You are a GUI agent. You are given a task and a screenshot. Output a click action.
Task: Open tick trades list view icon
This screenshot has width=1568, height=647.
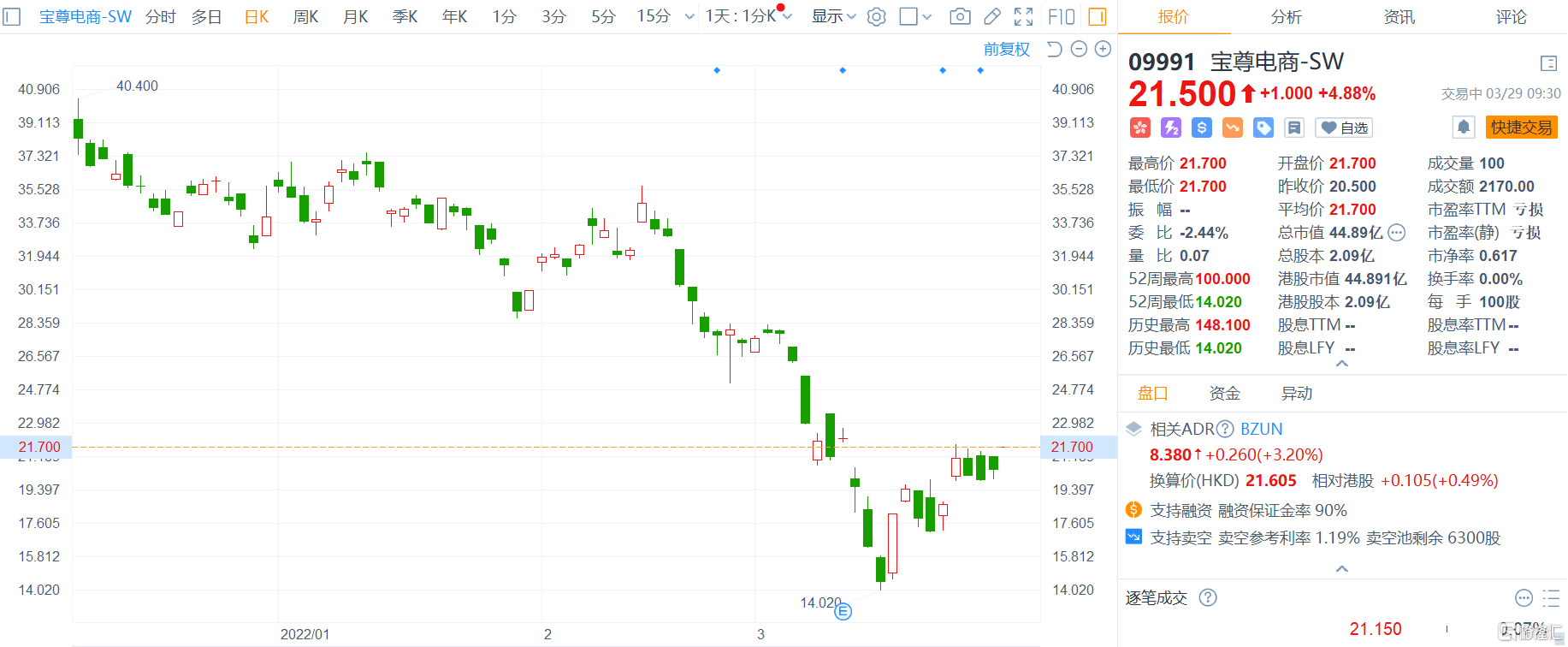[x=1551, y=597]
